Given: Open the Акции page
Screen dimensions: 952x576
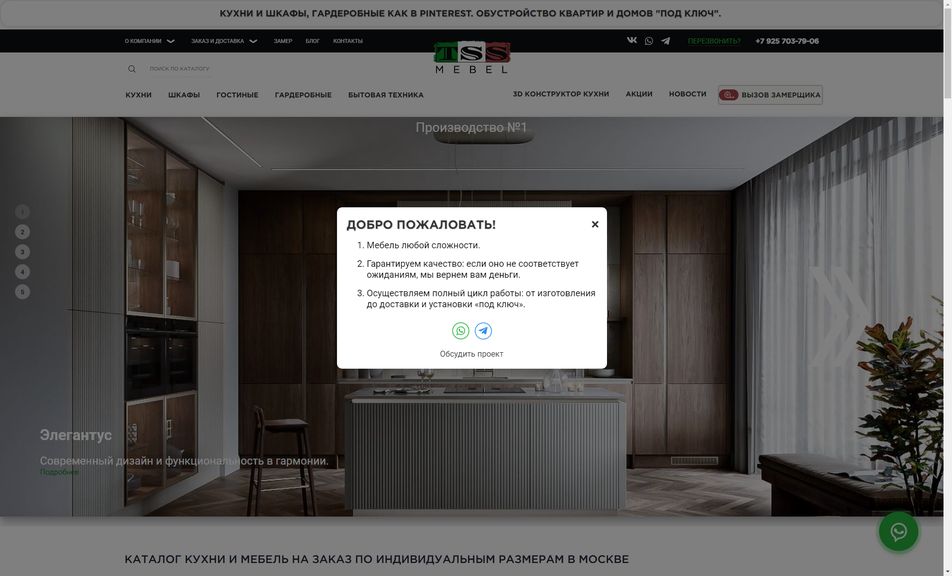Looking at the screenshot, I should click(x=639, y=94).
